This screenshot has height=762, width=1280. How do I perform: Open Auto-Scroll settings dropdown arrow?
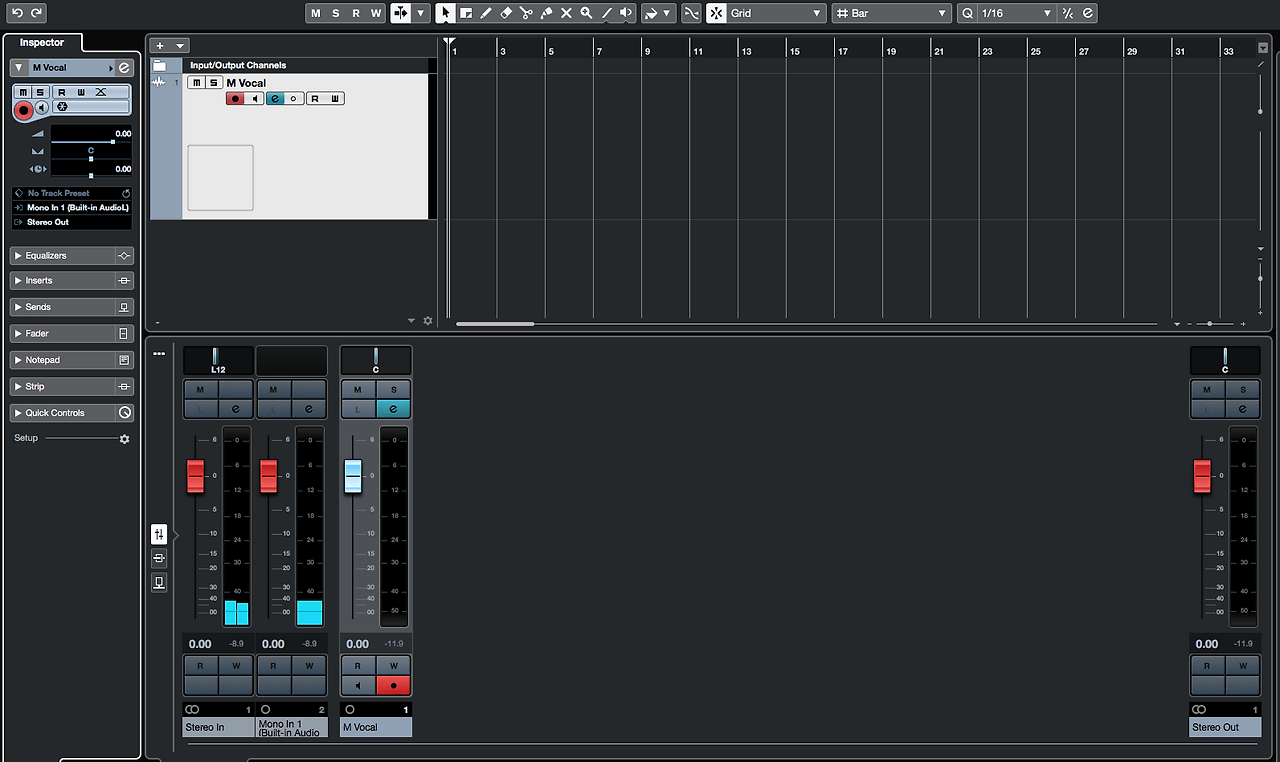[x=422, y=13]
